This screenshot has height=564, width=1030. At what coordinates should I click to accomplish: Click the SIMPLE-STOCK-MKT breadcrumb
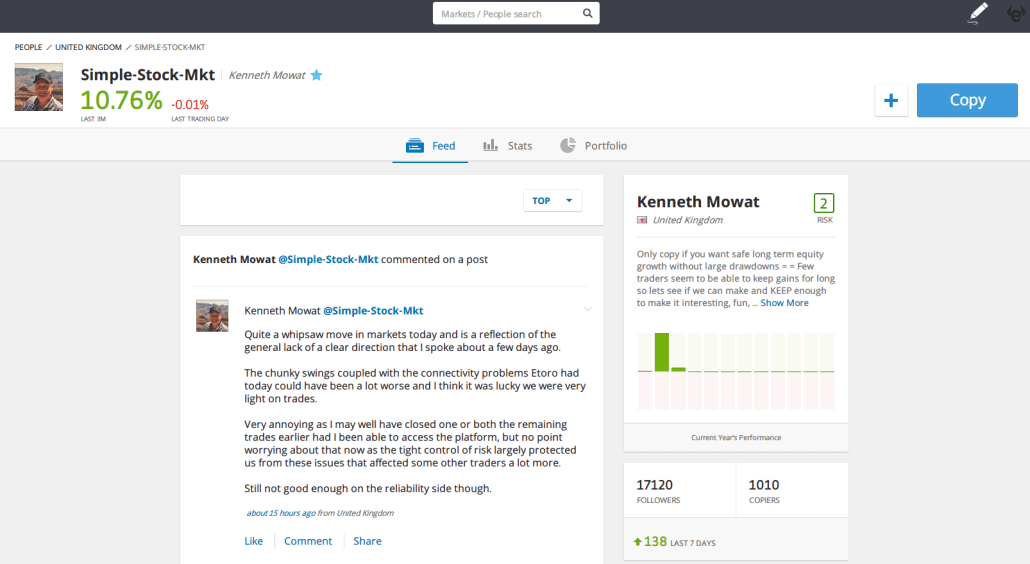tap(169, 47)
